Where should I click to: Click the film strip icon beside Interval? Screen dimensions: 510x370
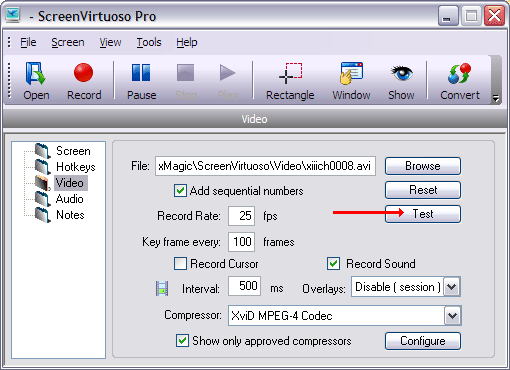[162, 288]
